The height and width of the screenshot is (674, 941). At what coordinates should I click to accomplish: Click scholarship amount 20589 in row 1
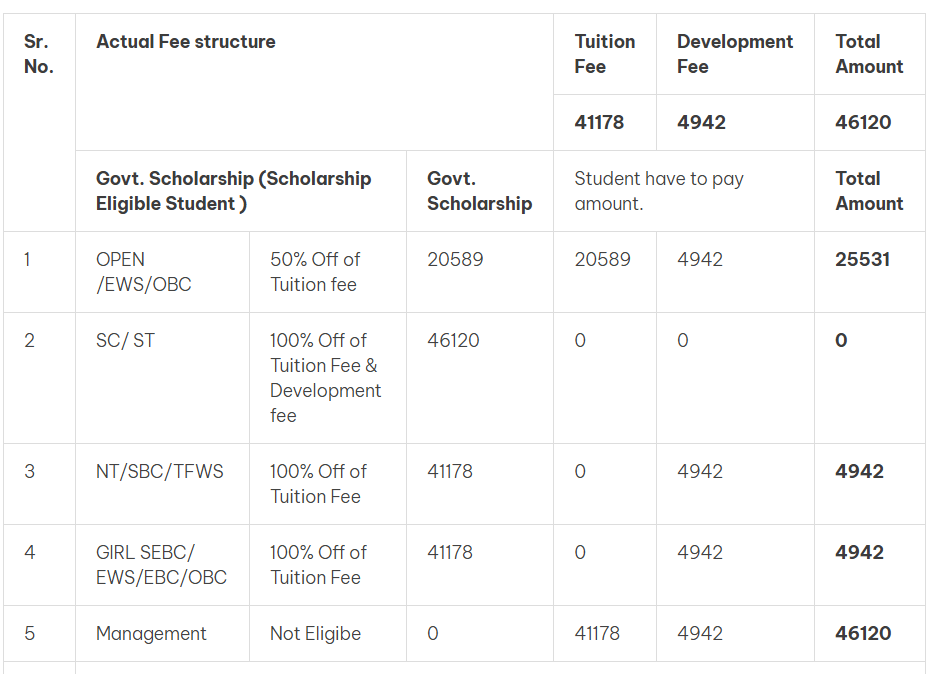[455, 259]
